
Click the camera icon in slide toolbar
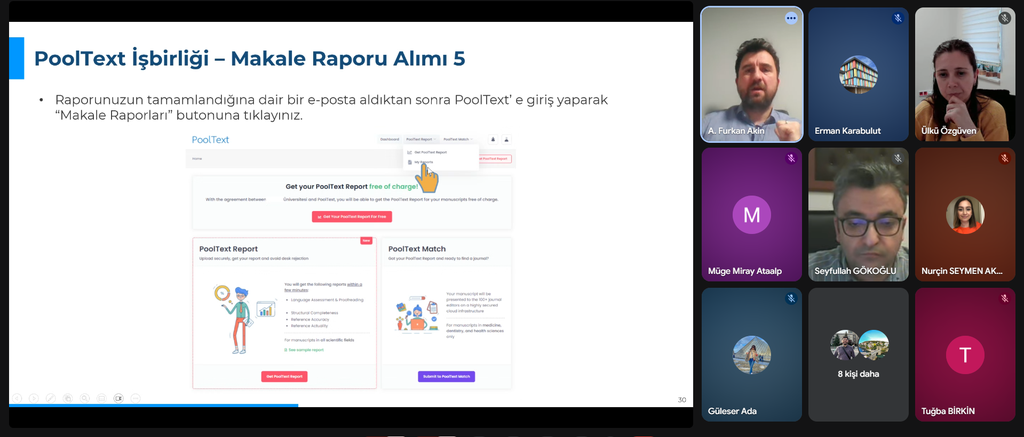click(118, 398)
